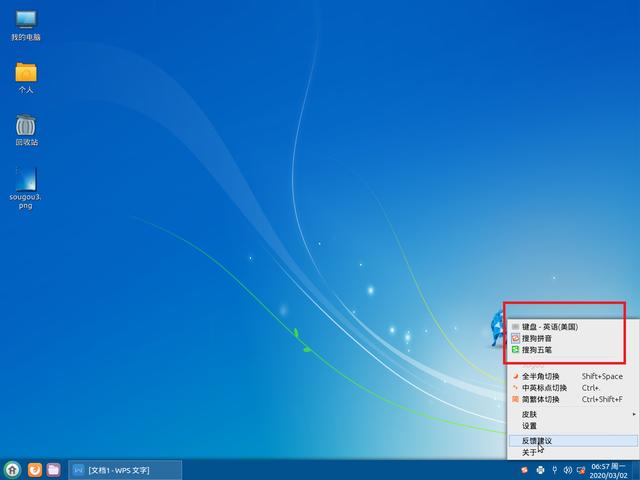Open the network disconnected tray icon
Viewport: 640px width, 480px height.
pyautogui.click(x=581, y=470)
